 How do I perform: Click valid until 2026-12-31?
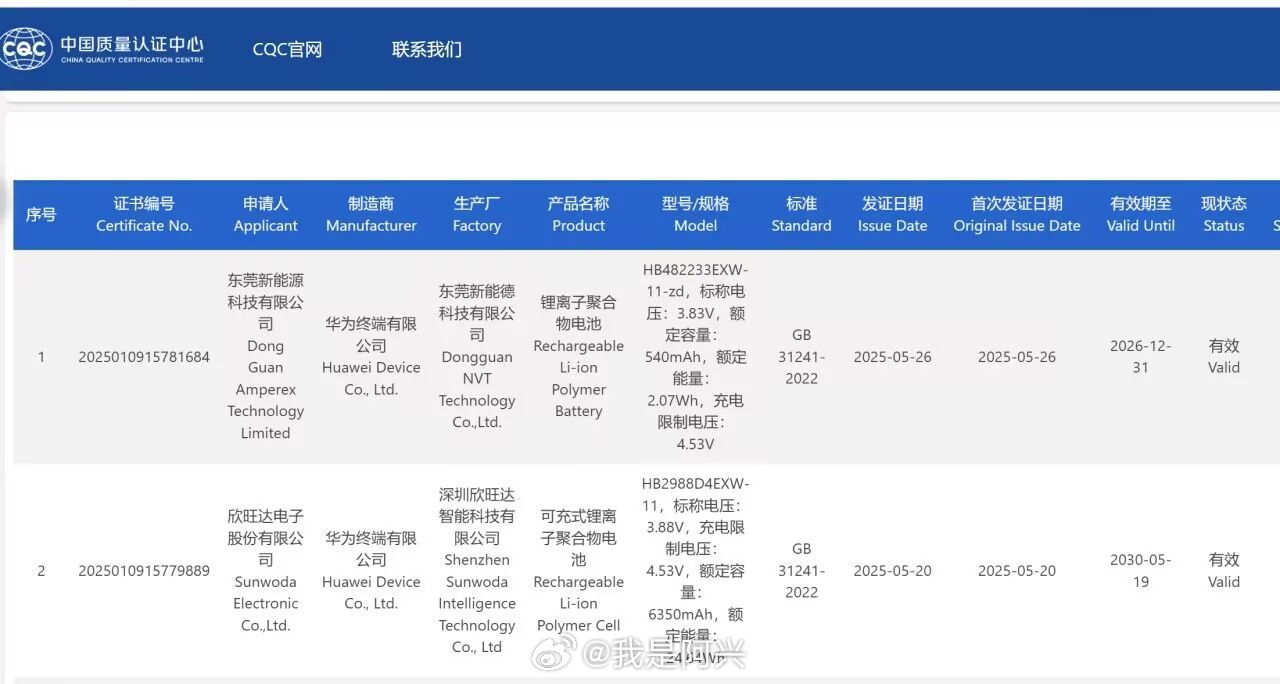[x=1140, y=357]
